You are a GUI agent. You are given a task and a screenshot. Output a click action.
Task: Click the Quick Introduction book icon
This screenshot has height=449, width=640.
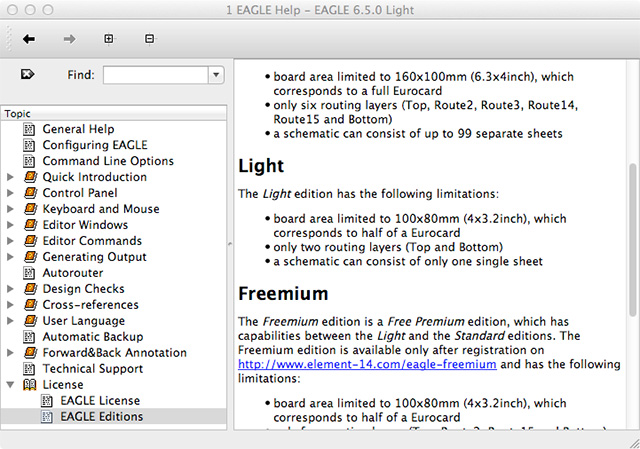coord(29,177)
